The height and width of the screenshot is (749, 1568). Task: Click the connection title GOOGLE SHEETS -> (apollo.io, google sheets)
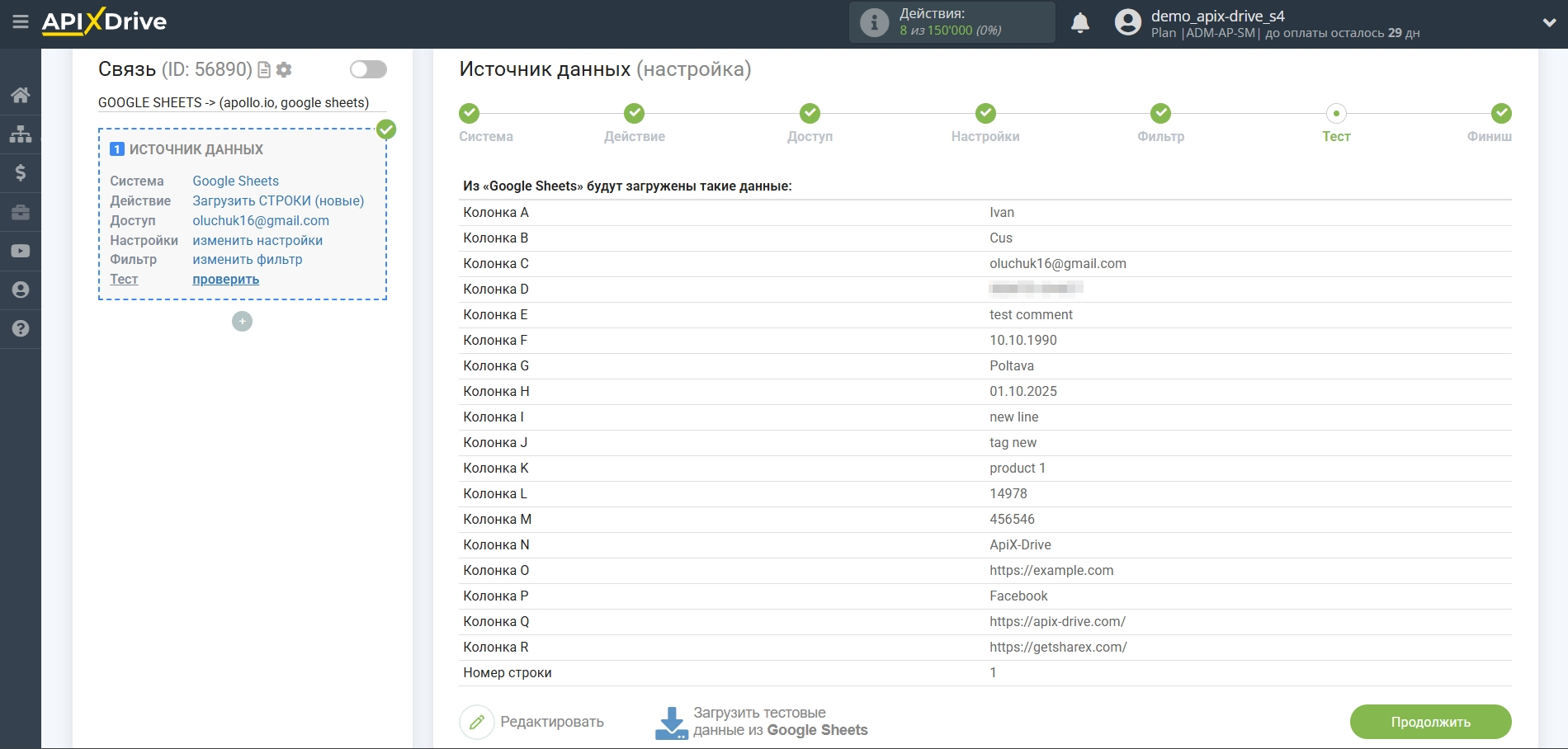234,102
